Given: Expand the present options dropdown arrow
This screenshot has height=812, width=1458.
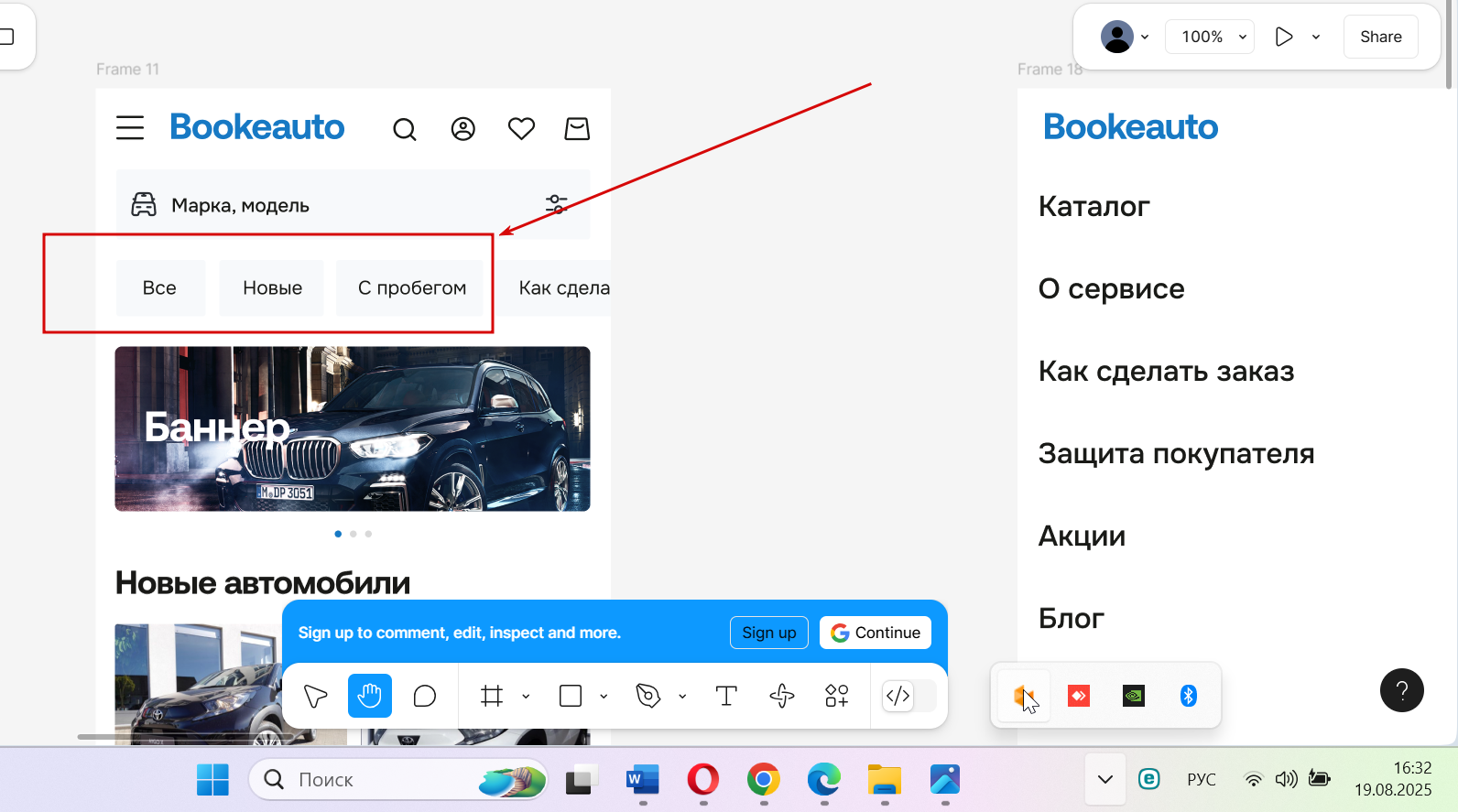Looking at the screenshot, I should point(1316,37).
